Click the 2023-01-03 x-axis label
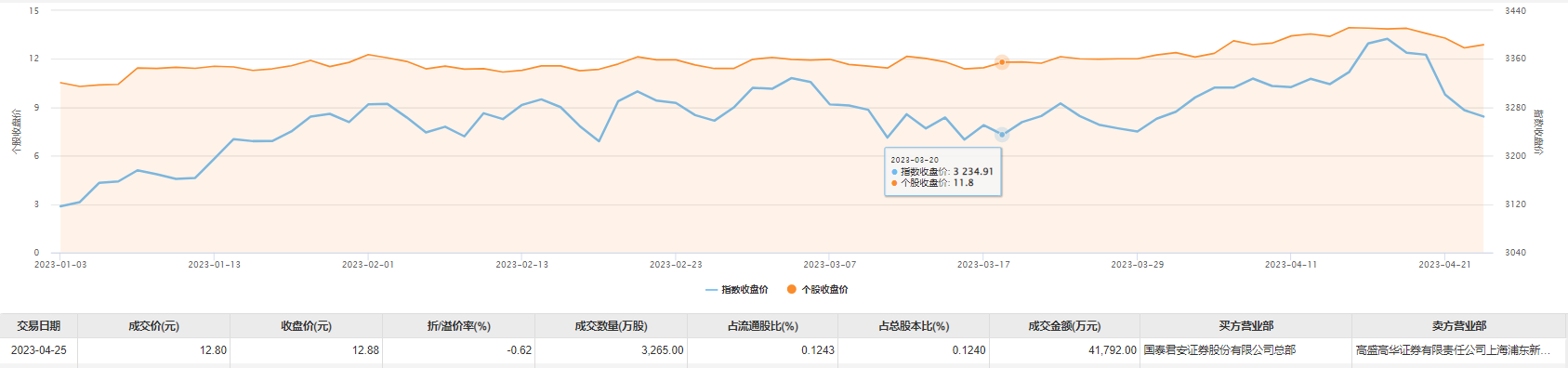The image size is (1568, 368). pos(60,265)
